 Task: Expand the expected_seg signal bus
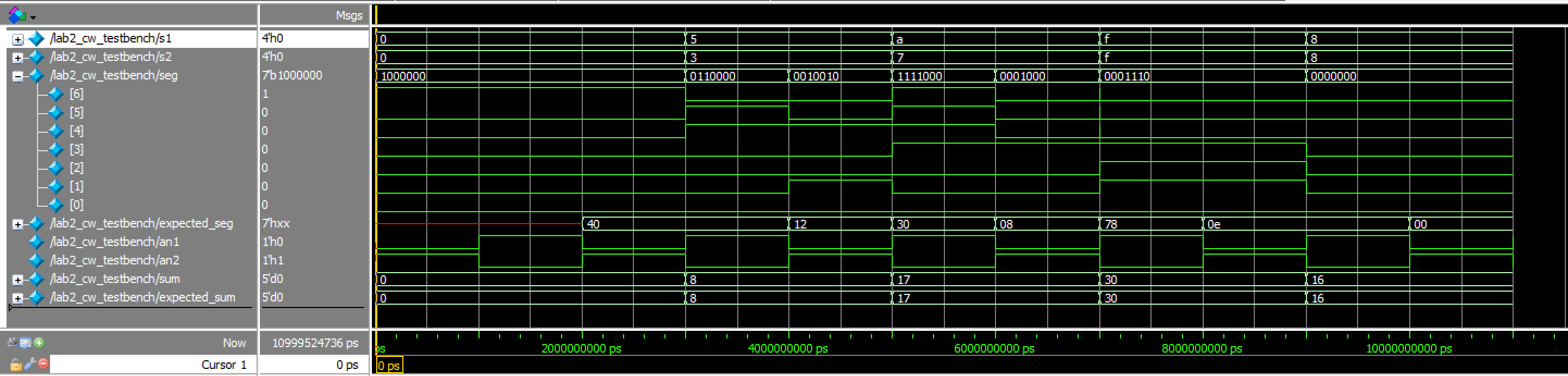(17, 224)
